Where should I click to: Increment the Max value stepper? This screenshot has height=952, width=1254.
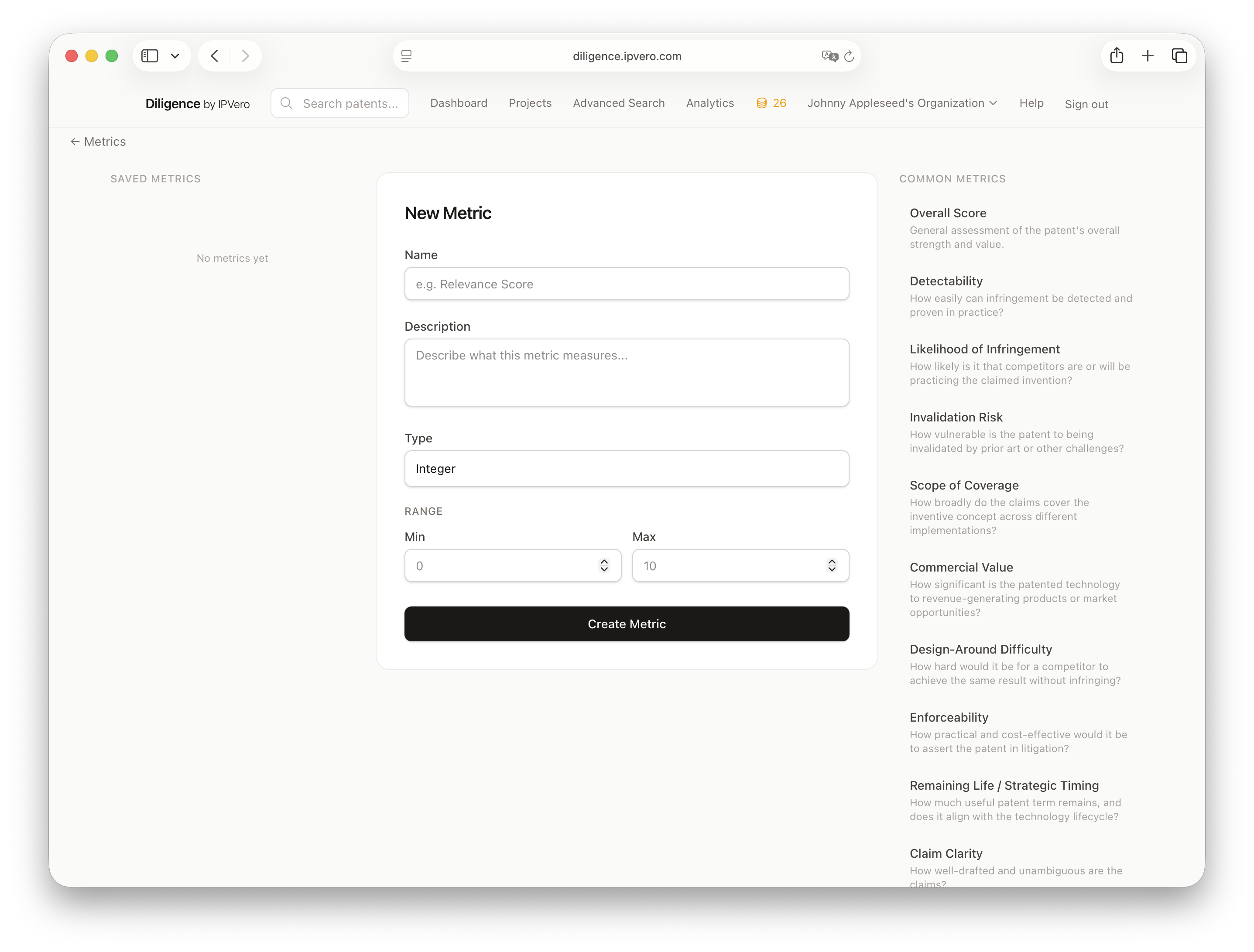pyautogui.click(x=832, y=562)
